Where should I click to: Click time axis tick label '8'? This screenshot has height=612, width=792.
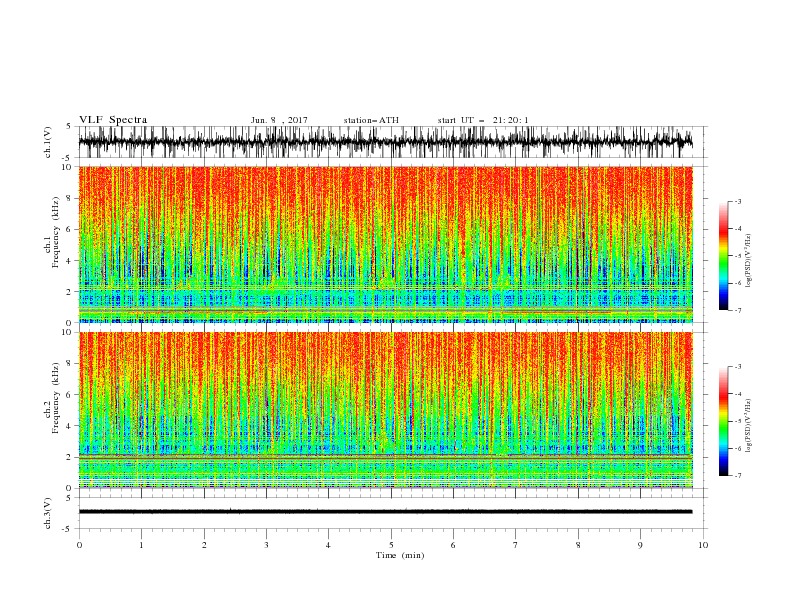[578, 545]
